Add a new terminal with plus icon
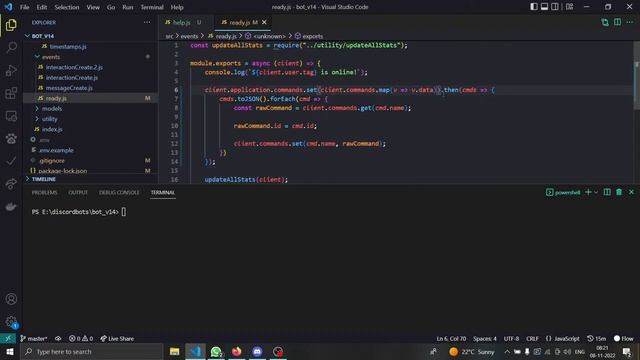Image resolution: width=640 pixels, height=360 pixels. [588, 192]
